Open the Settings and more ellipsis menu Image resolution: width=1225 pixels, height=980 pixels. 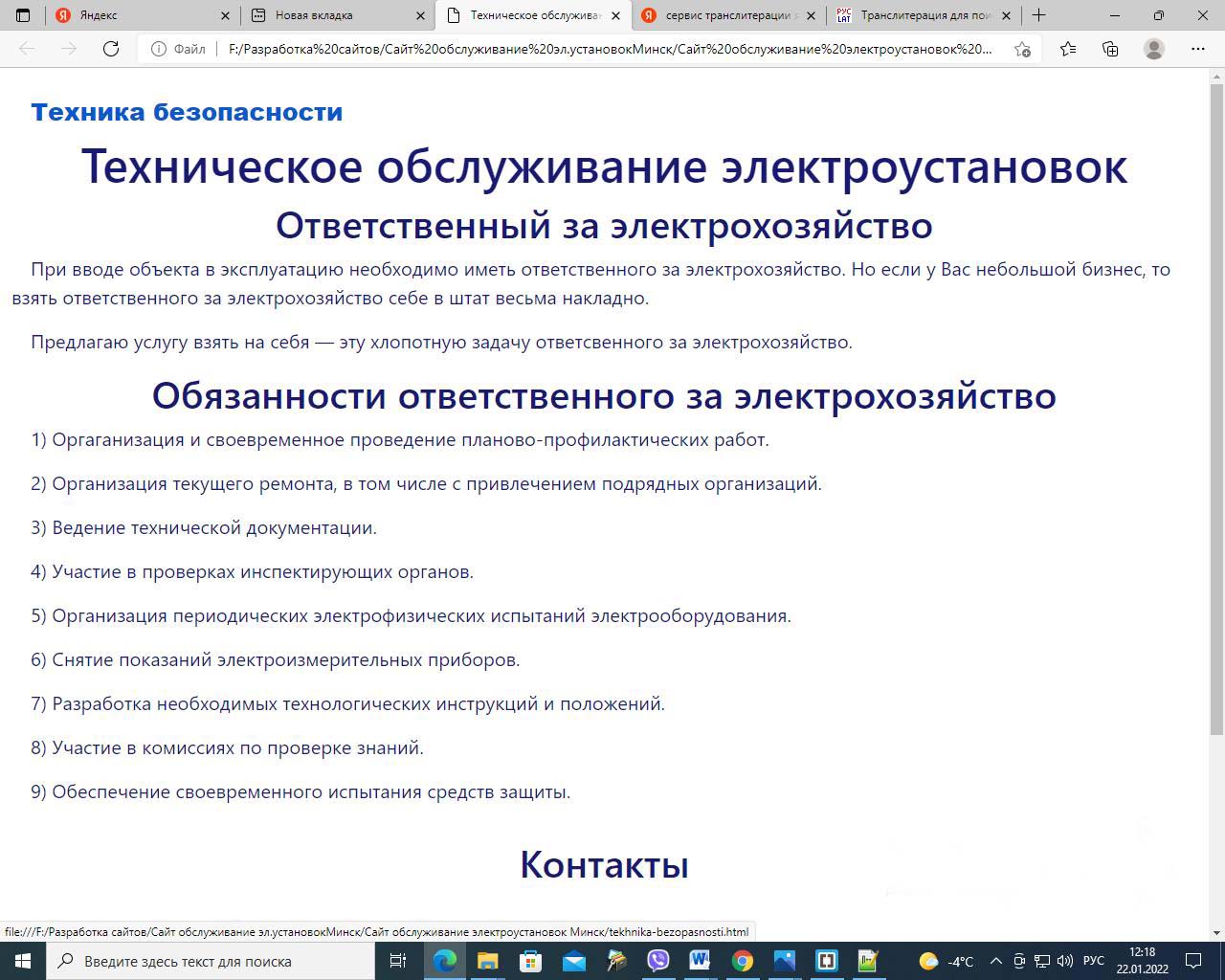click(1197, 49)
